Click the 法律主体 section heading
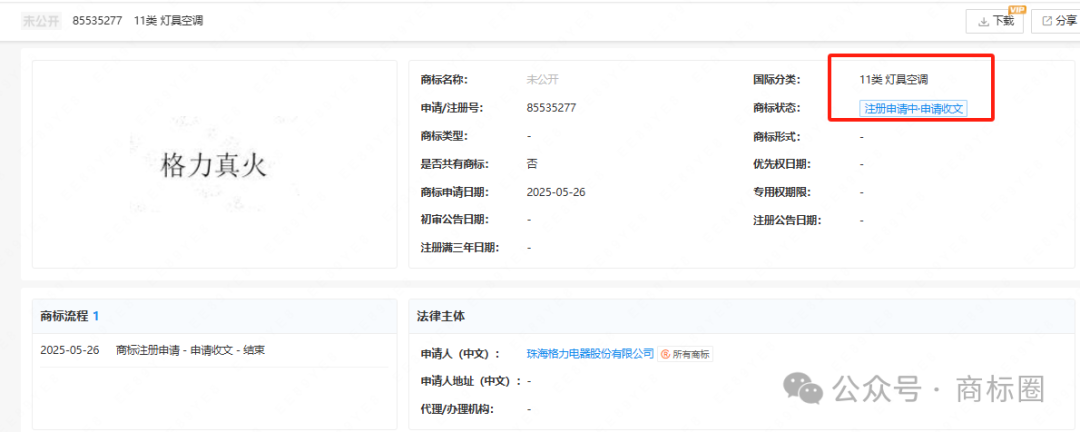This screenshot has height=432, width=1080. [x=441, y=316]
